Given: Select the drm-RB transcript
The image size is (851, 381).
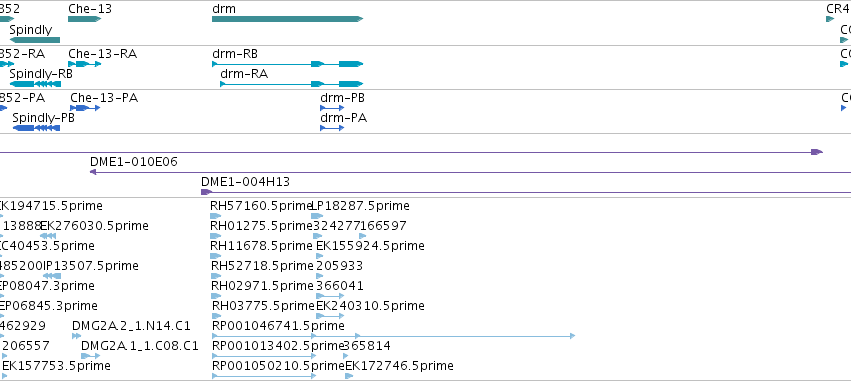Looking at the screenshot, I should point(287,64).
